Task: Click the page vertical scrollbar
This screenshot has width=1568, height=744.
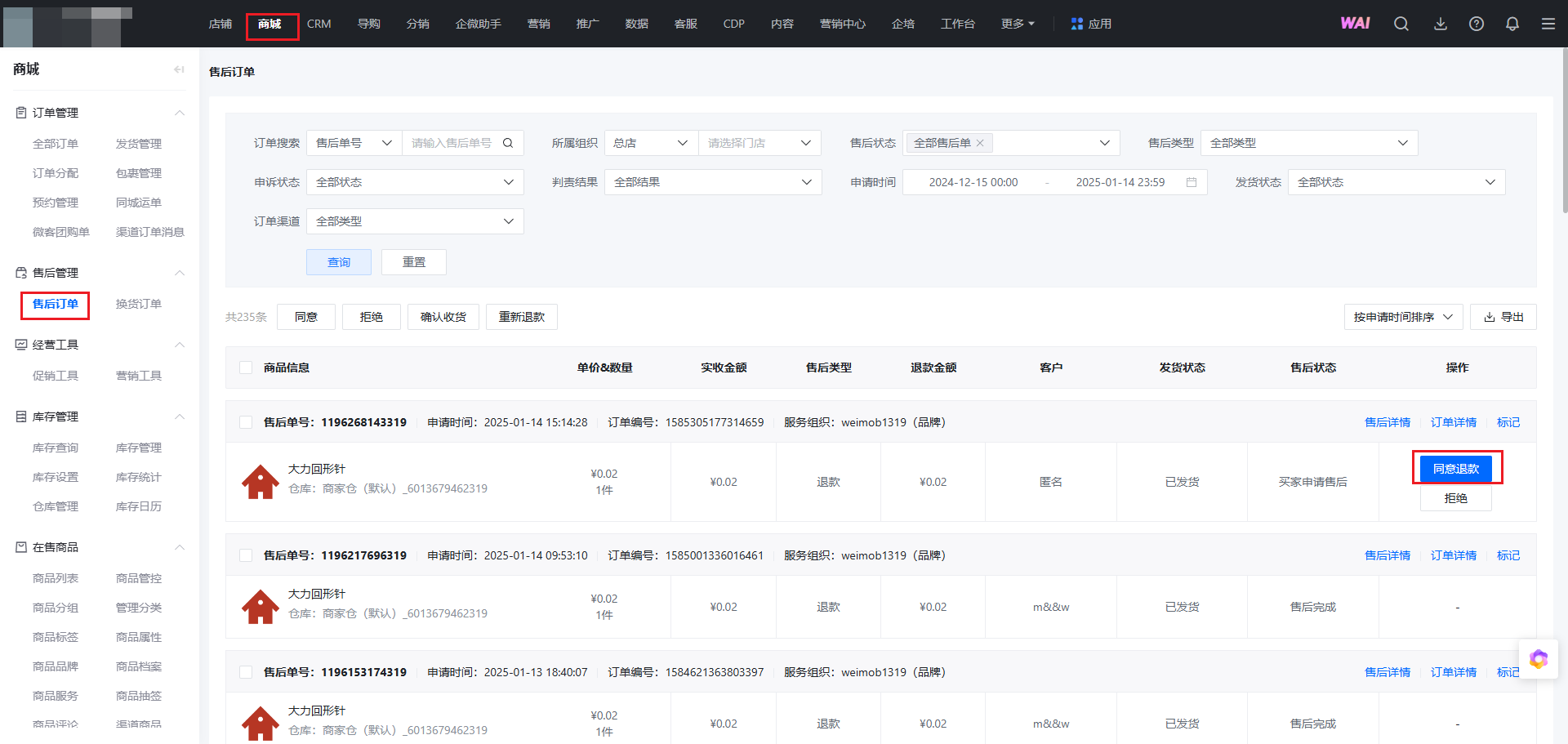Action: tap(1564, 131)
